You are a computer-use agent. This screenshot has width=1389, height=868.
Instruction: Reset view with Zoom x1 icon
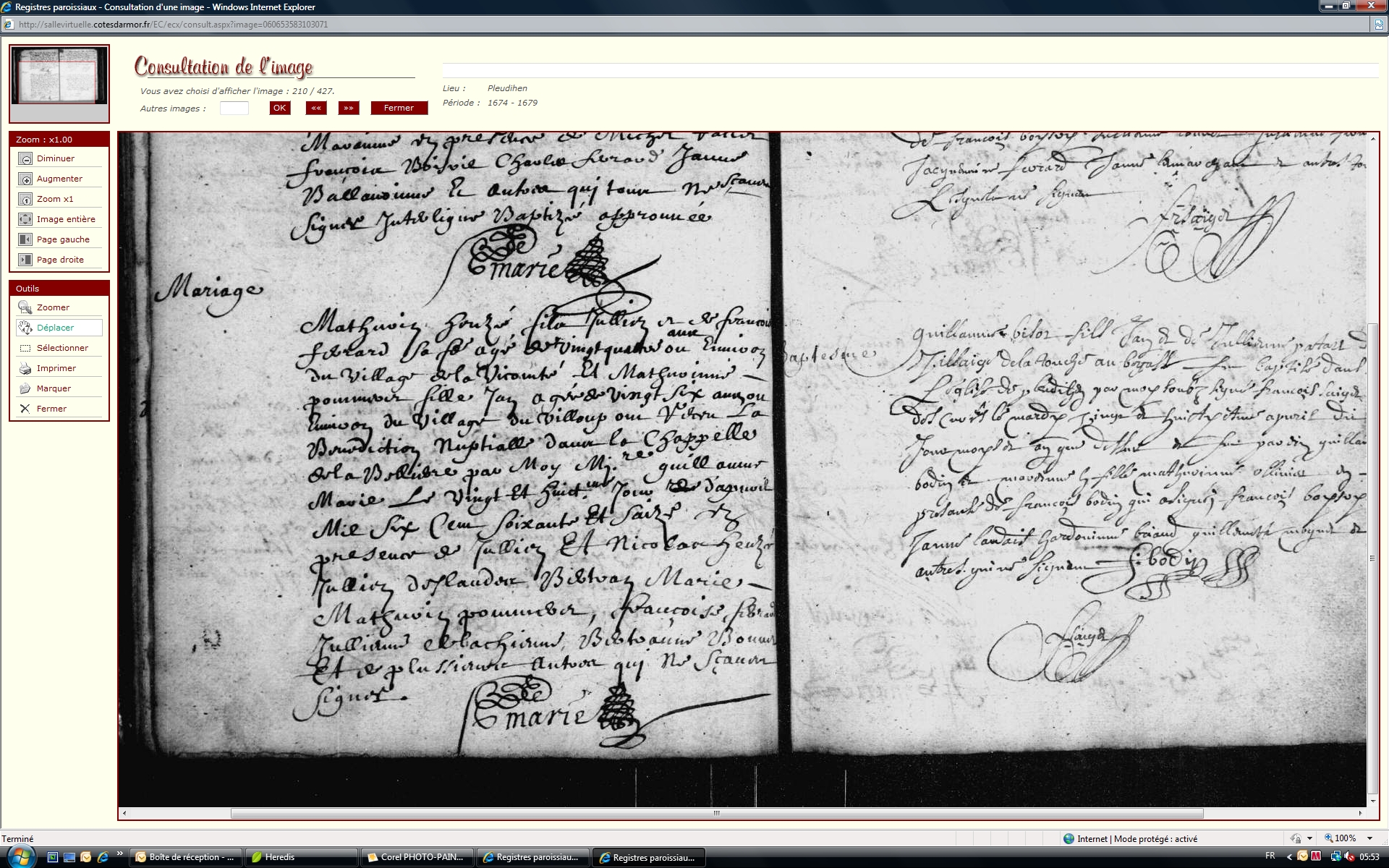[x=25, y=199]
